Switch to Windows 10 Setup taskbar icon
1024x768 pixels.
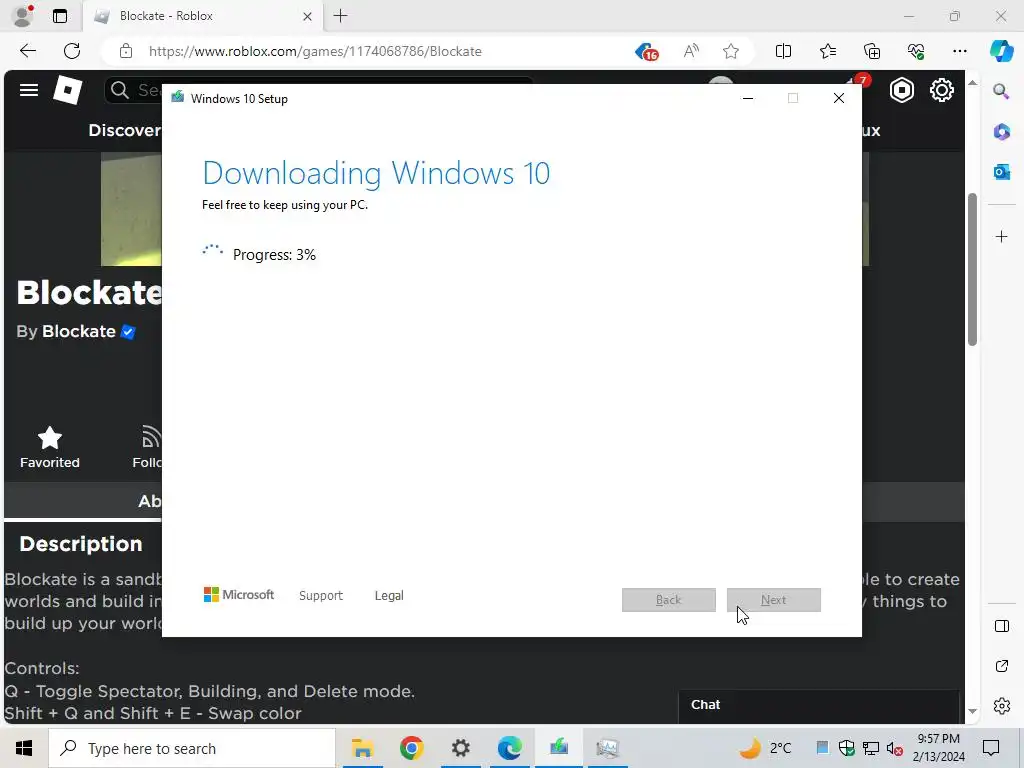559,748
